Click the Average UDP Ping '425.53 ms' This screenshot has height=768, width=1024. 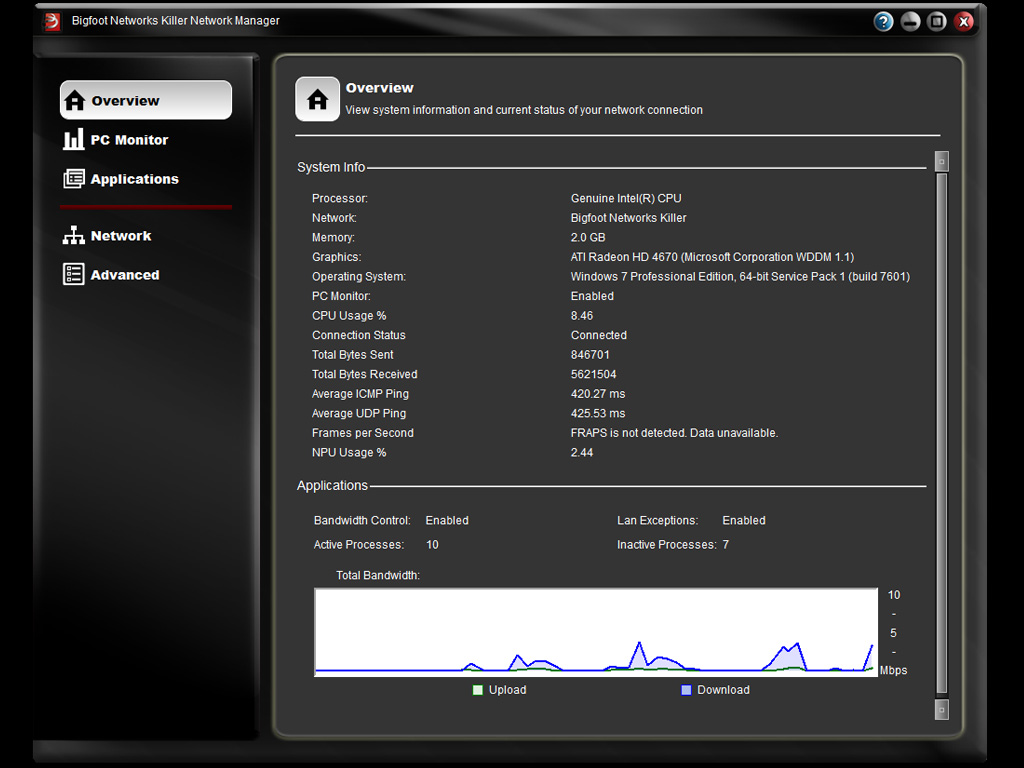click(598, 413)
